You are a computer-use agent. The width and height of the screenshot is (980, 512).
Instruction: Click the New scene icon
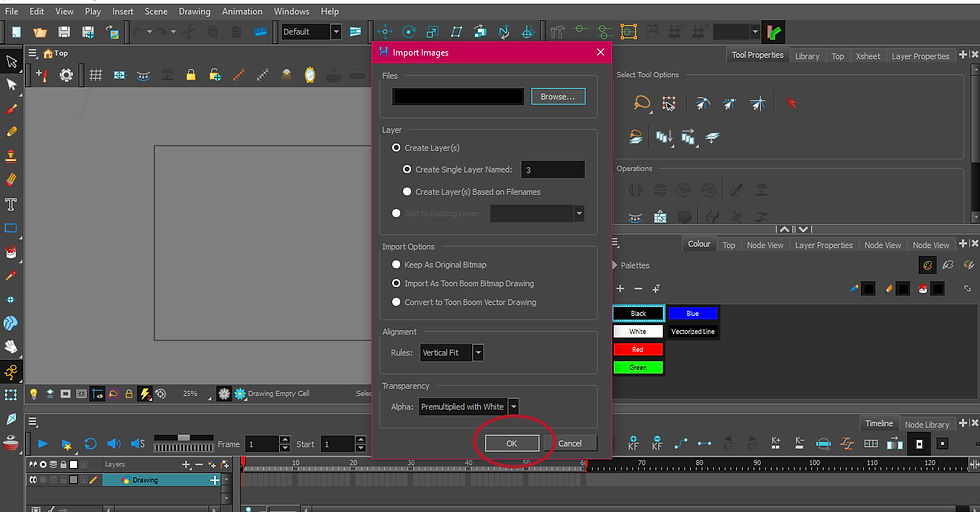tap(16, 32)
